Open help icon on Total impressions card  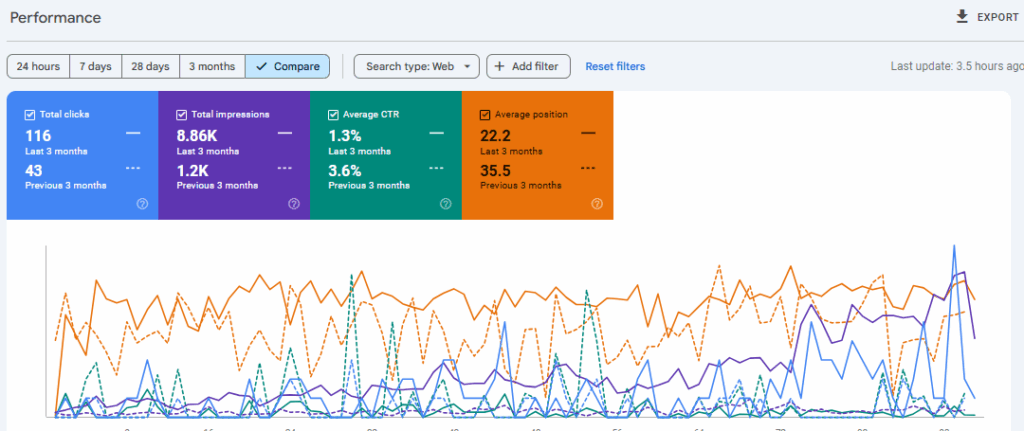294,203
